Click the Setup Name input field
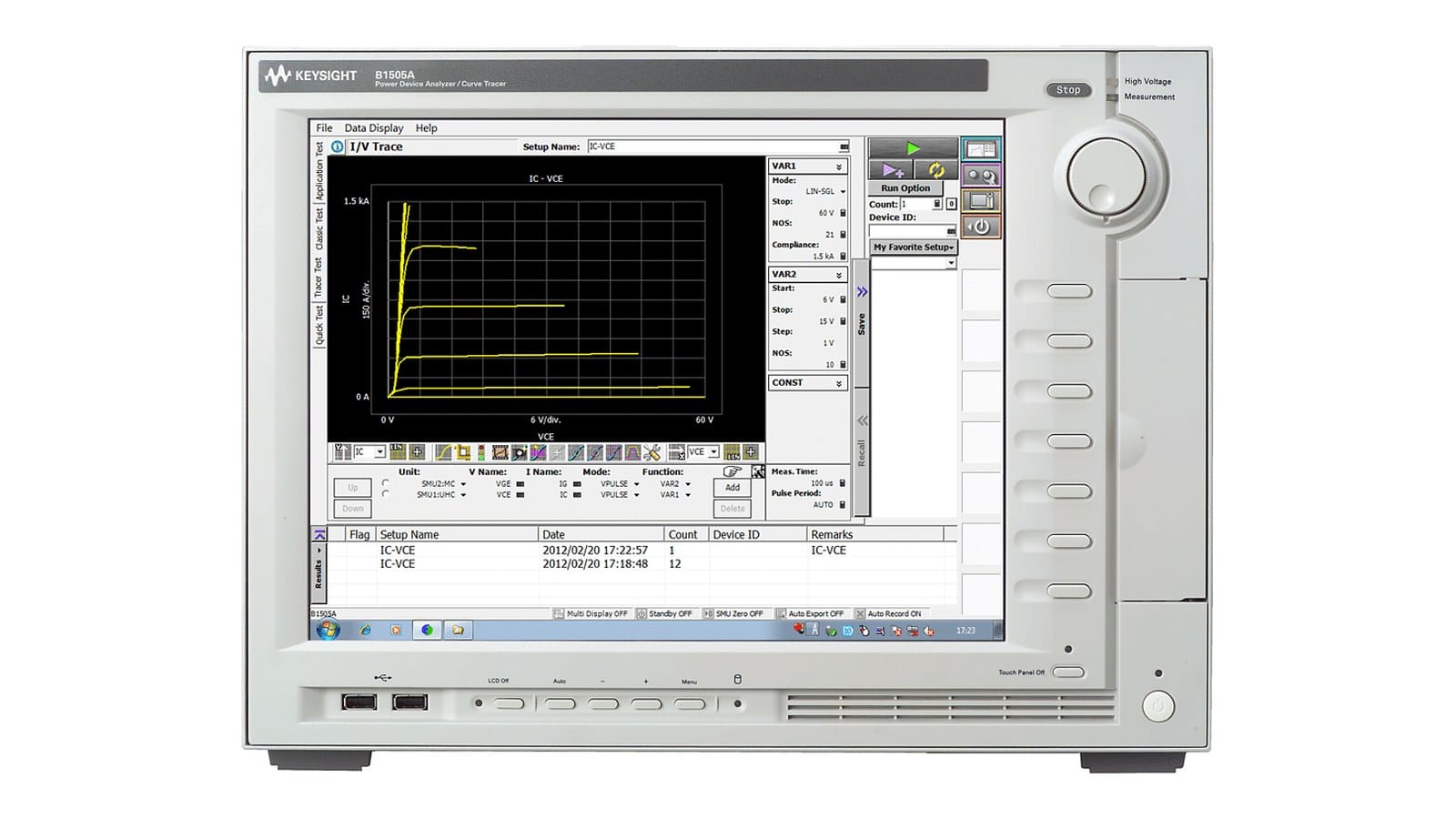1456x819 pixels. [x=718, y=147]
